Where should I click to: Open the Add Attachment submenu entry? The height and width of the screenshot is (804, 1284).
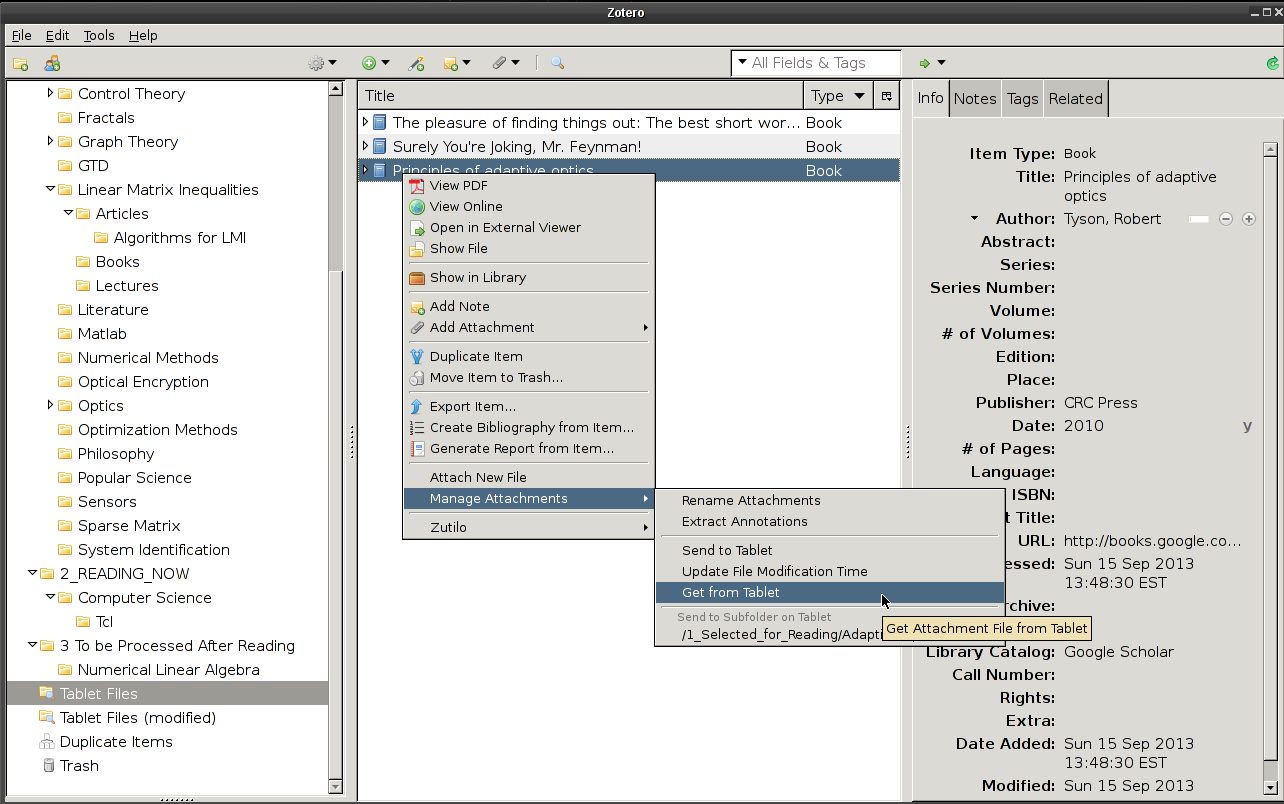click(529, 328)
